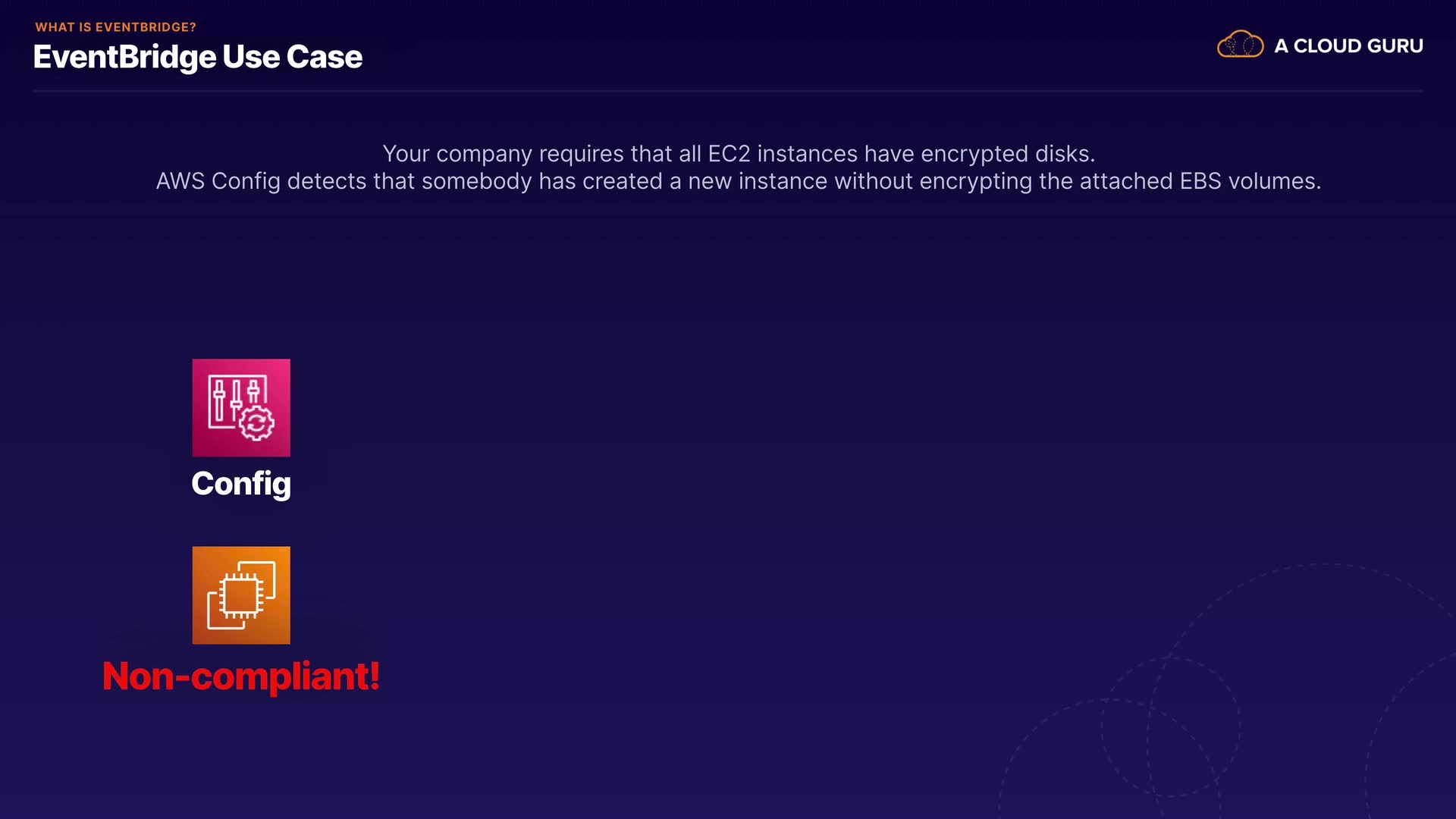Select the Config label under pink icon
1456x819 pixels.
pos(240,484)
